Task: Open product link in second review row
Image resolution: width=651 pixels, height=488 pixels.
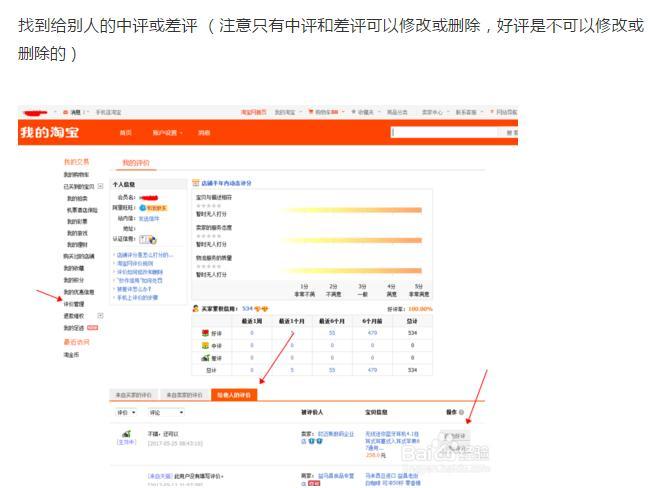Action: click(x=392, y=479)
